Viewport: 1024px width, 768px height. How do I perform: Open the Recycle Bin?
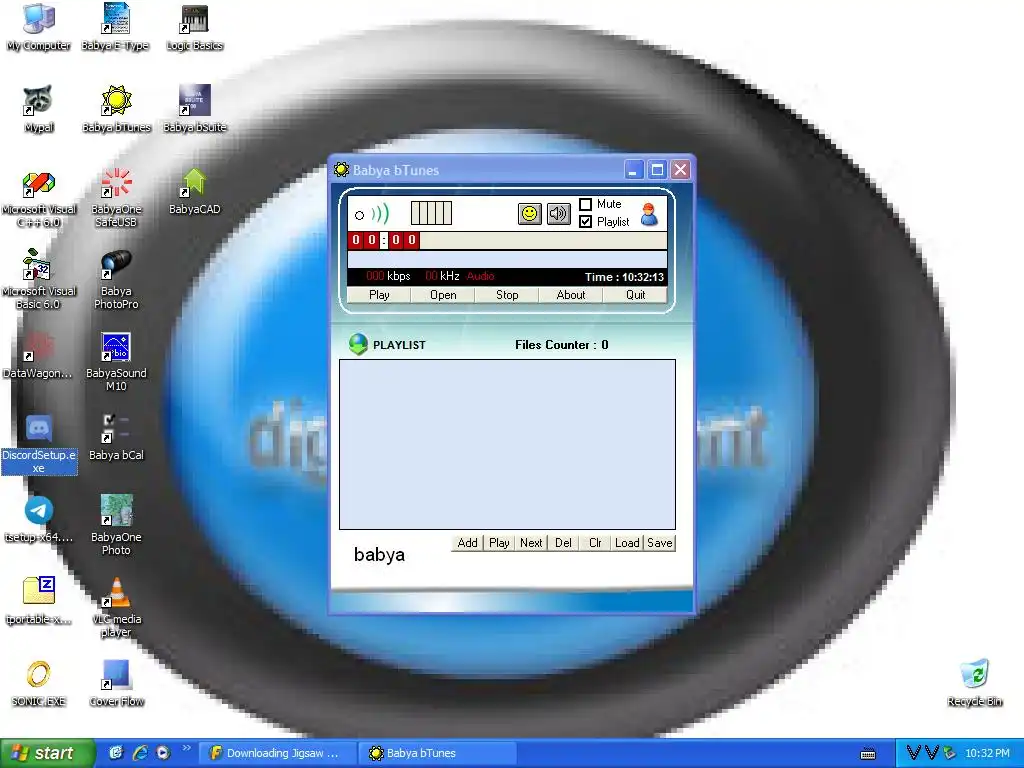(974, 684)
